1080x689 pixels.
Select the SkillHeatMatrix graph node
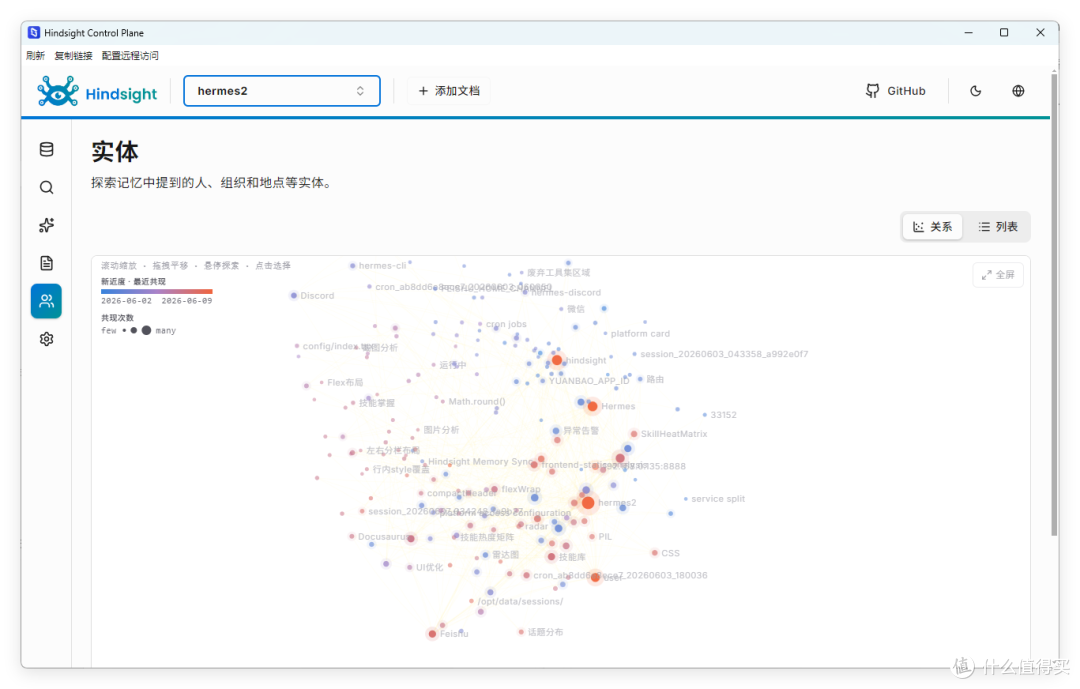click(x=634, y=434)
